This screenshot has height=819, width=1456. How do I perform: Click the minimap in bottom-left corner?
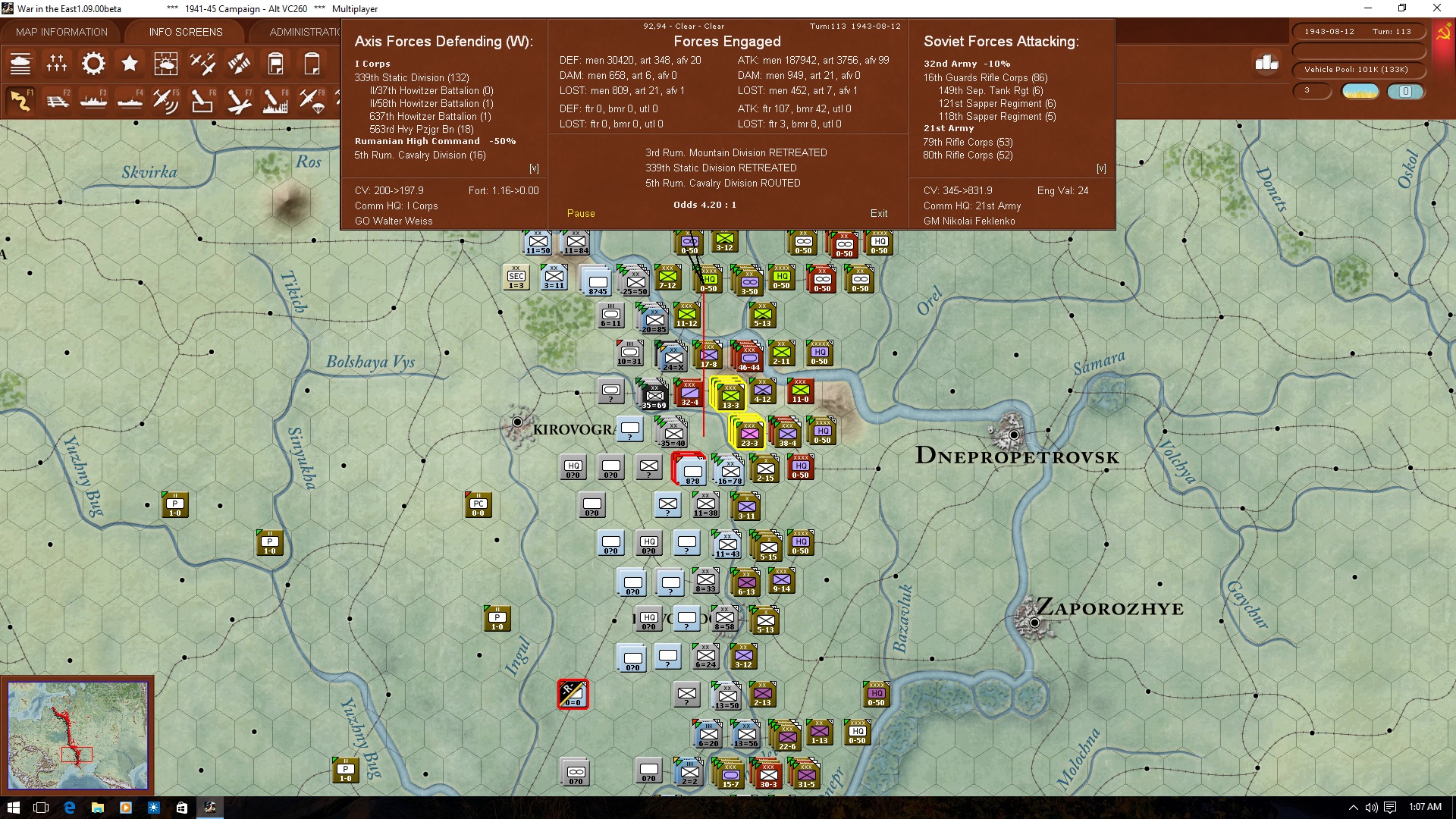[x=77, y=734]
